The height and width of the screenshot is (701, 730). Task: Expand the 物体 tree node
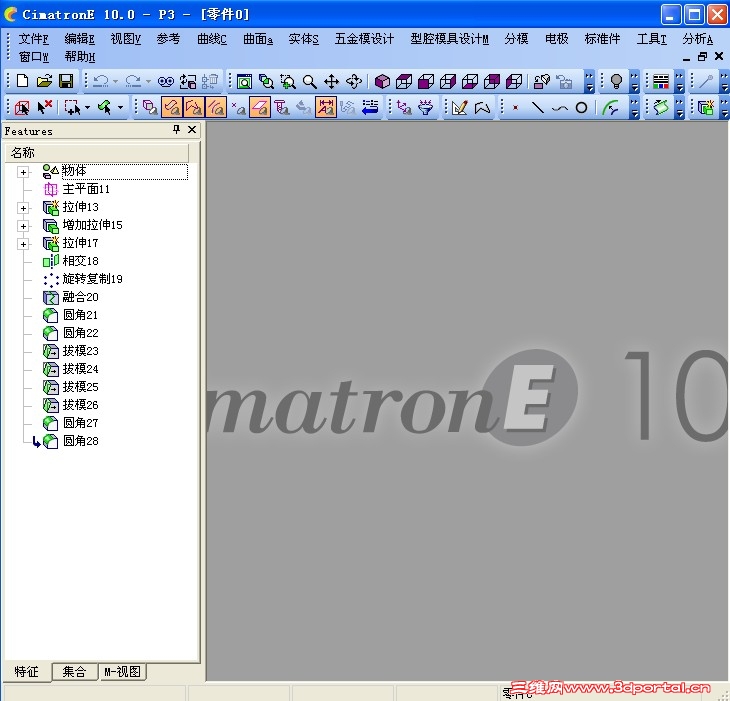tap(23, 172)
